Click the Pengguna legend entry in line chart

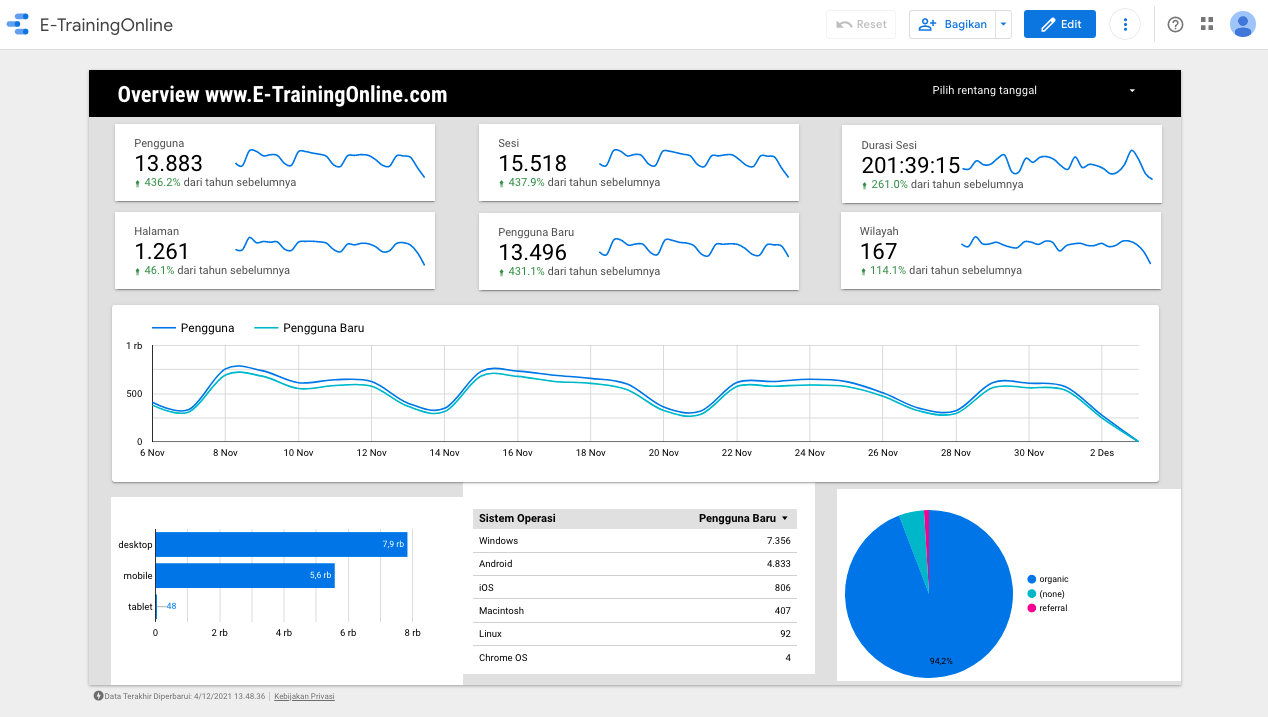(193, 328)
